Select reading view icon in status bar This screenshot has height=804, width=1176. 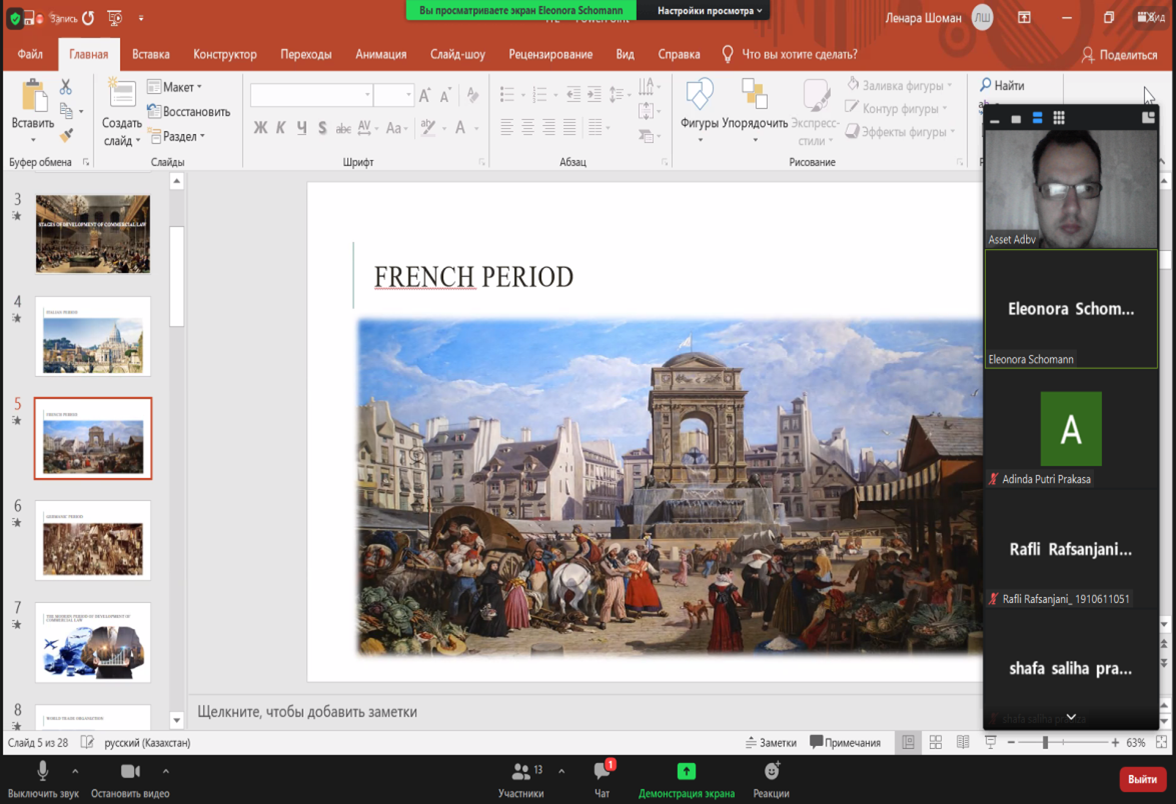963,742
